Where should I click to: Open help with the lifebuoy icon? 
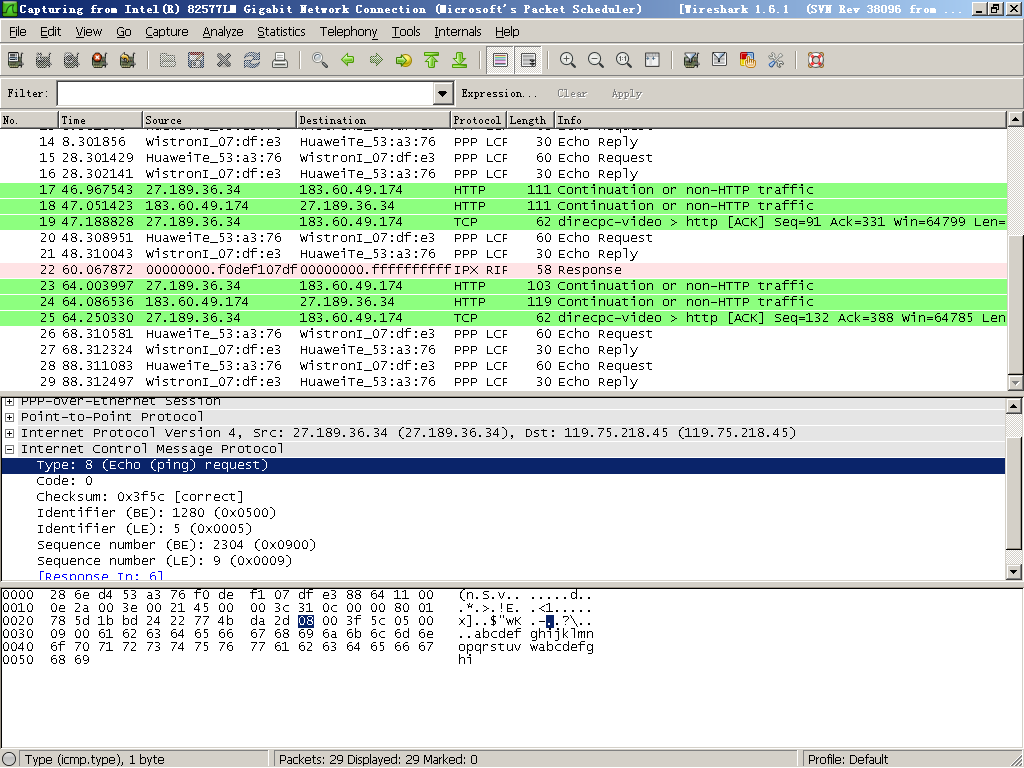tap(816, 61)
